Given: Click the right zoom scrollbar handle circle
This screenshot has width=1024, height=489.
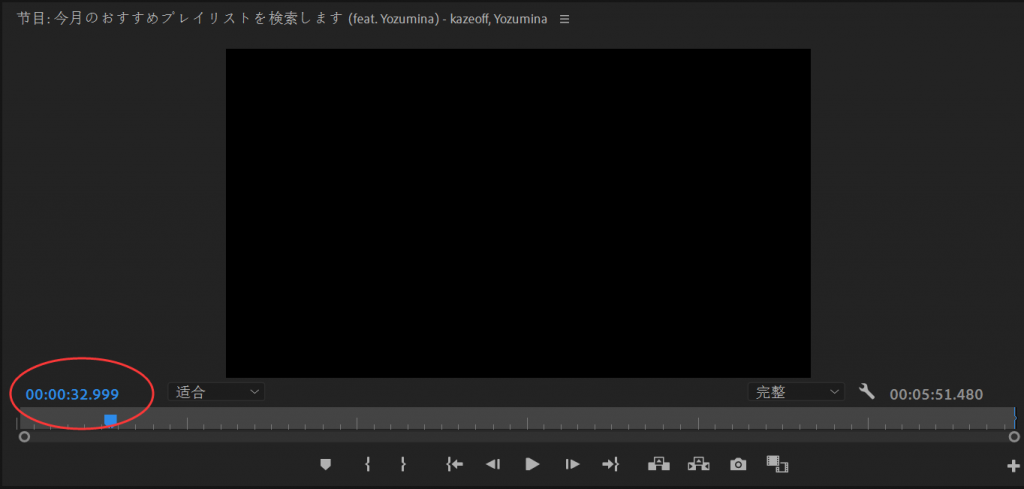Looking at the screenshot, I should (x=1014, y=437).
